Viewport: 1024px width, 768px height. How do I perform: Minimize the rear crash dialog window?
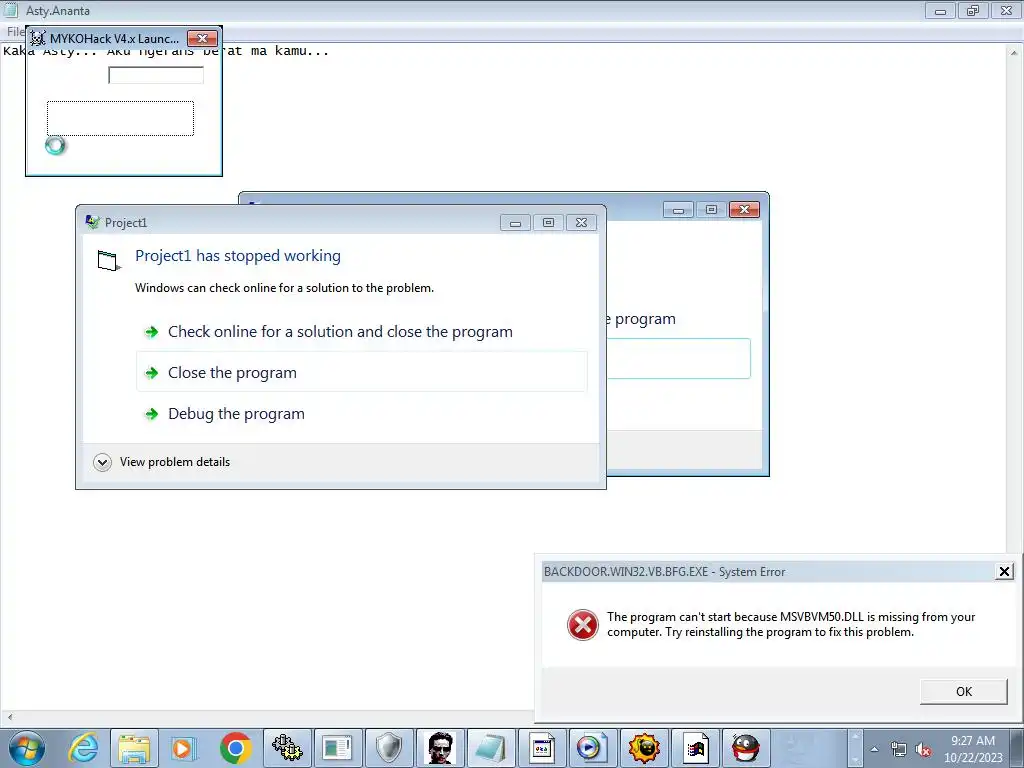click(x=678, y=210)
